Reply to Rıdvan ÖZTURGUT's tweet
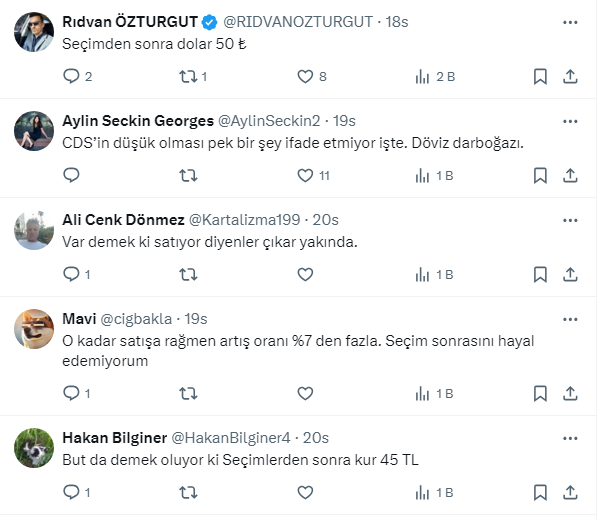The width and height of the screenshot is (608, 520). click(71, 76)
